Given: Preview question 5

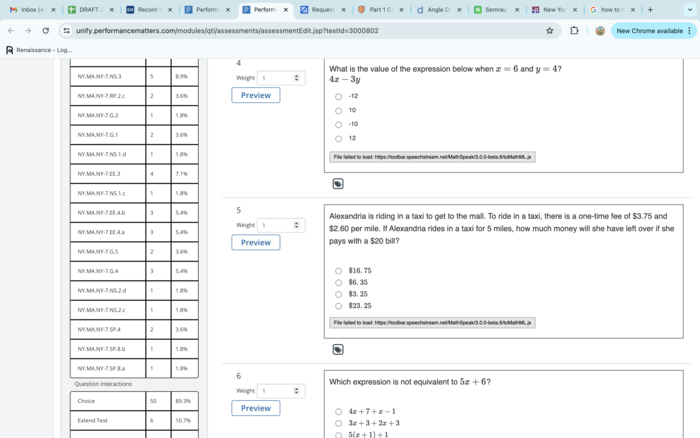Looking at the screenshot, I should (x=256, y=242).
